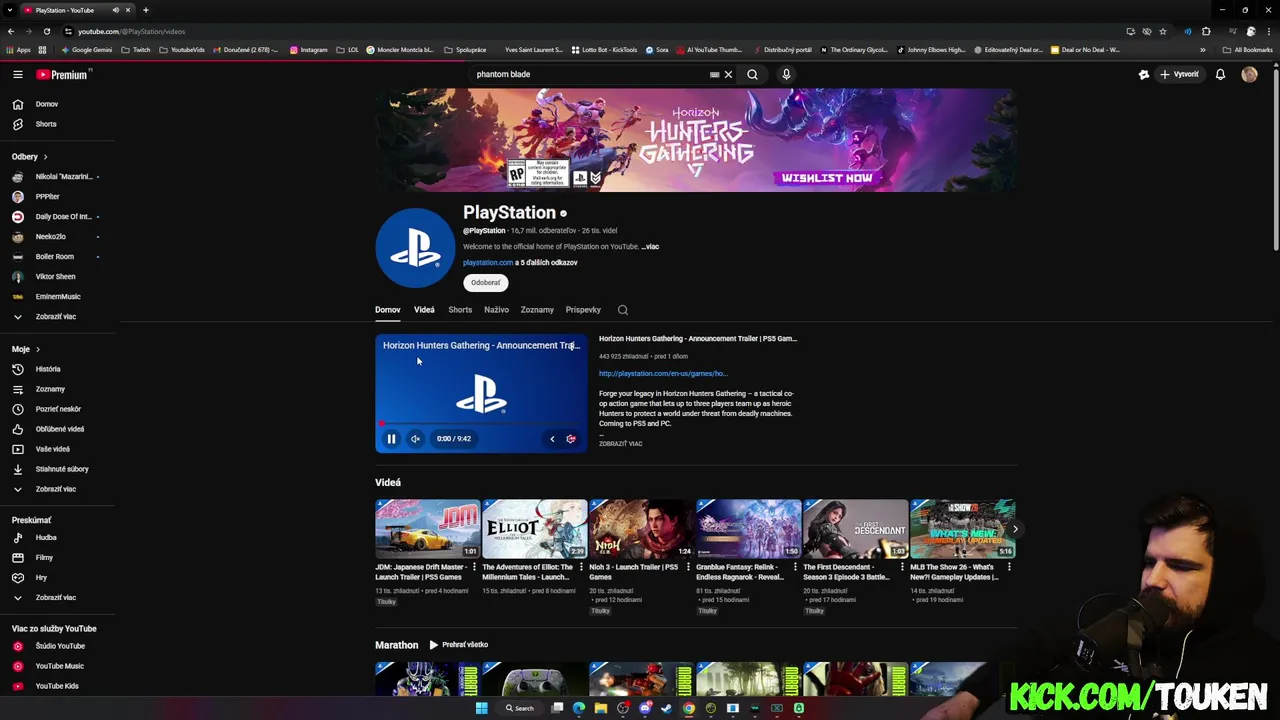Image resolution: width=1280 pixels, height=720 pixels.
Task: Open Štúdio YouTube link
Action: (60, 646)
